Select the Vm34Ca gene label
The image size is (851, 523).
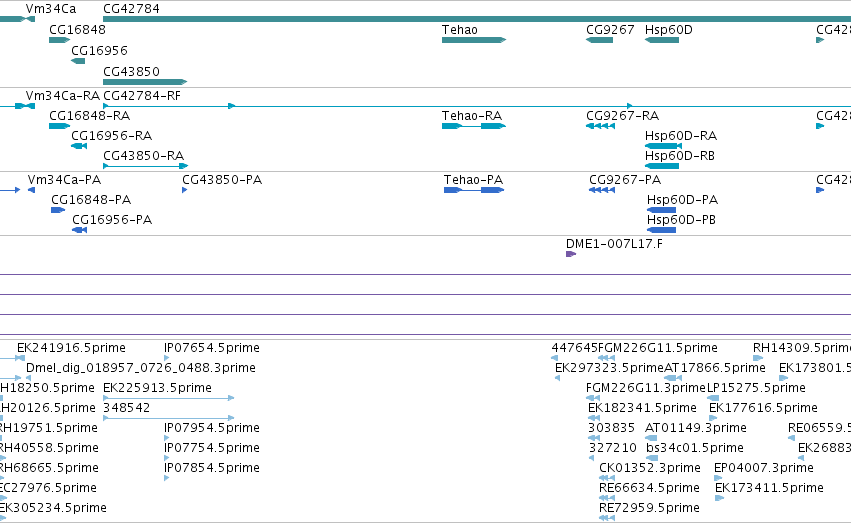click(x=50, y=9)
